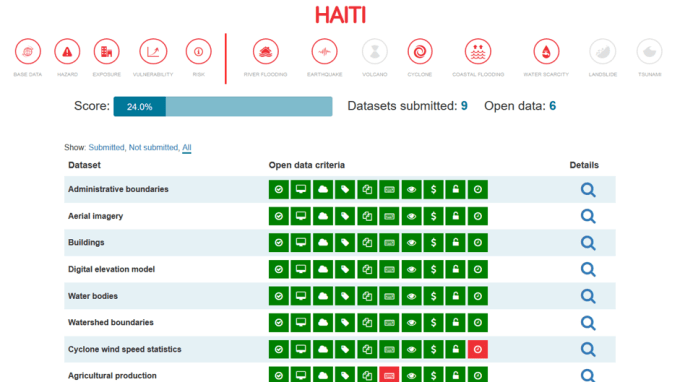Filter by River Flooding hazard icon
Viewport: 680px width, 382px height.
point(265,52)
